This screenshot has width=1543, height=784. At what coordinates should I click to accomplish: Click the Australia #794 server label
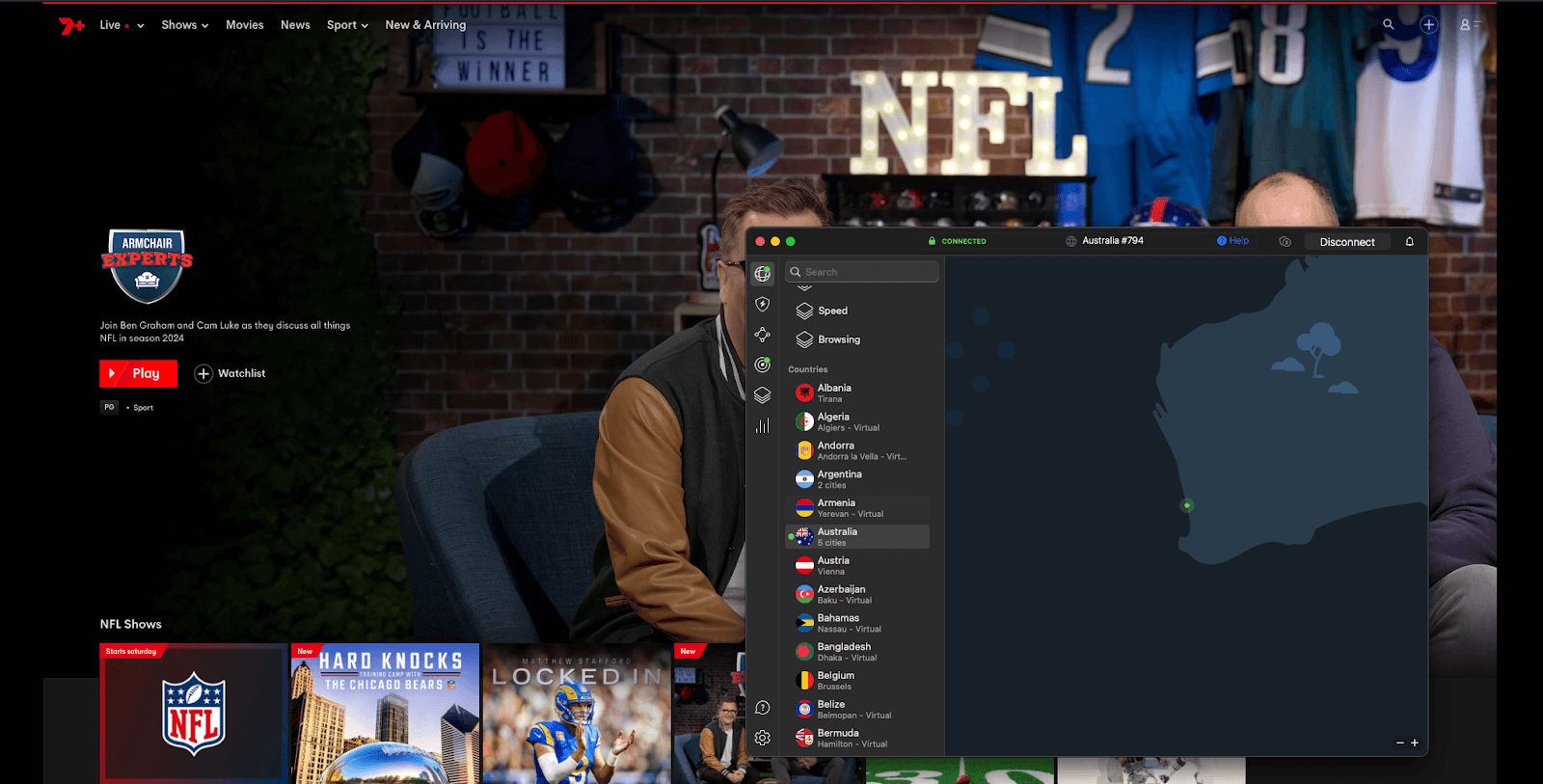(1113, 241)
